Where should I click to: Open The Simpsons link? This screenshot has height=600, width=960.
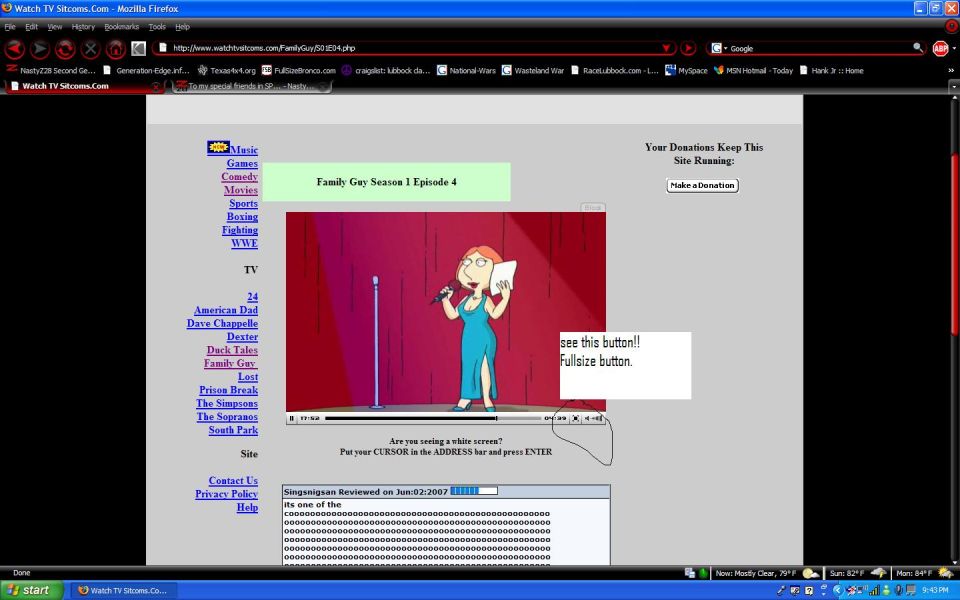coord(227,403)
